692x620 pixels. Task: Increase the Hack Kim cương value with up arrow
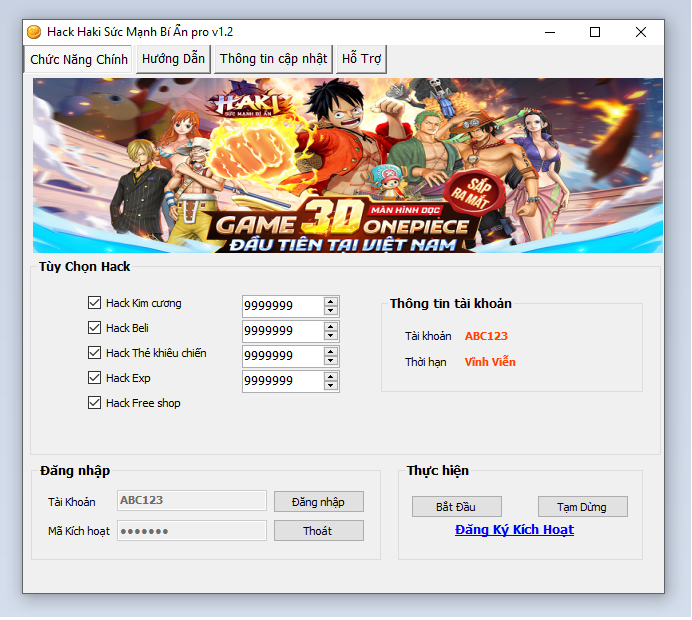331,301
